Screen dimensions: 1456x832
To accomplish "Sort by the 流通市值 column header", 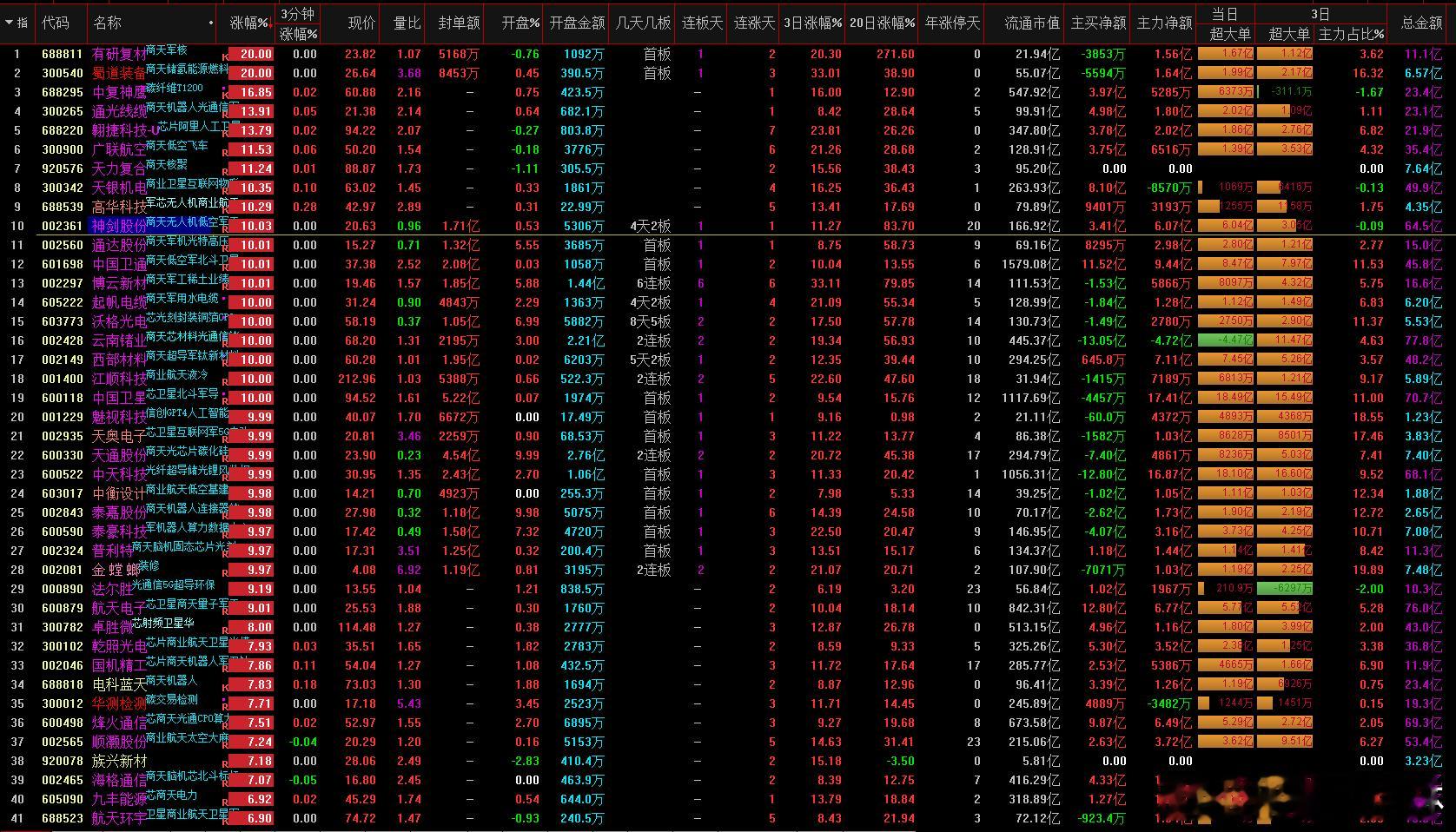I will 1032,23.
